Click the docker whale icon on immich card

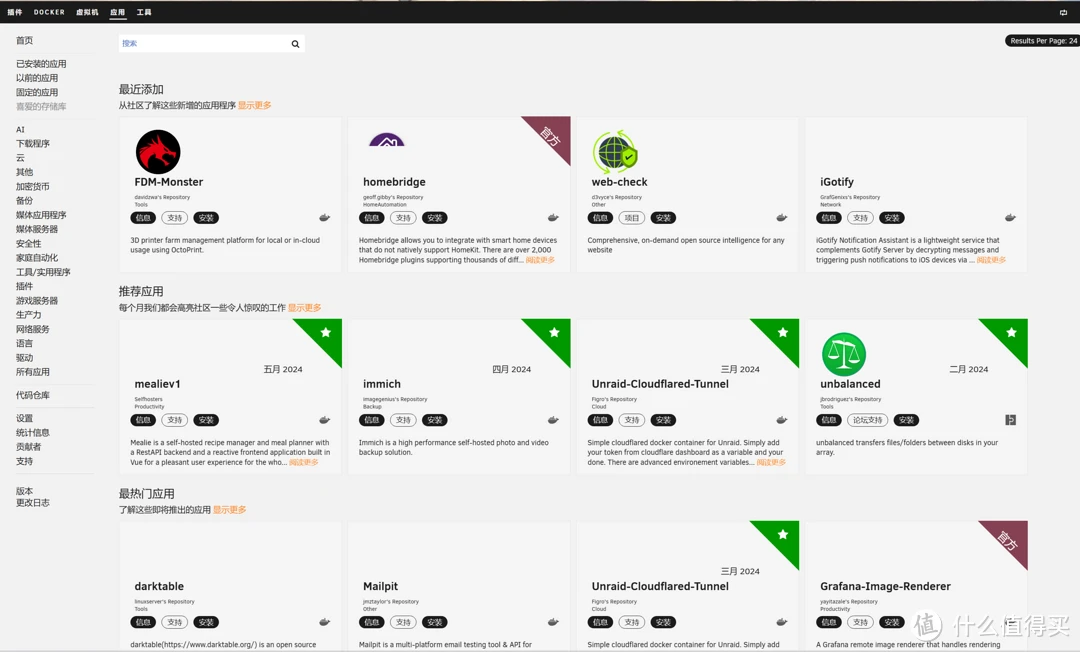[x=553, y=420]
